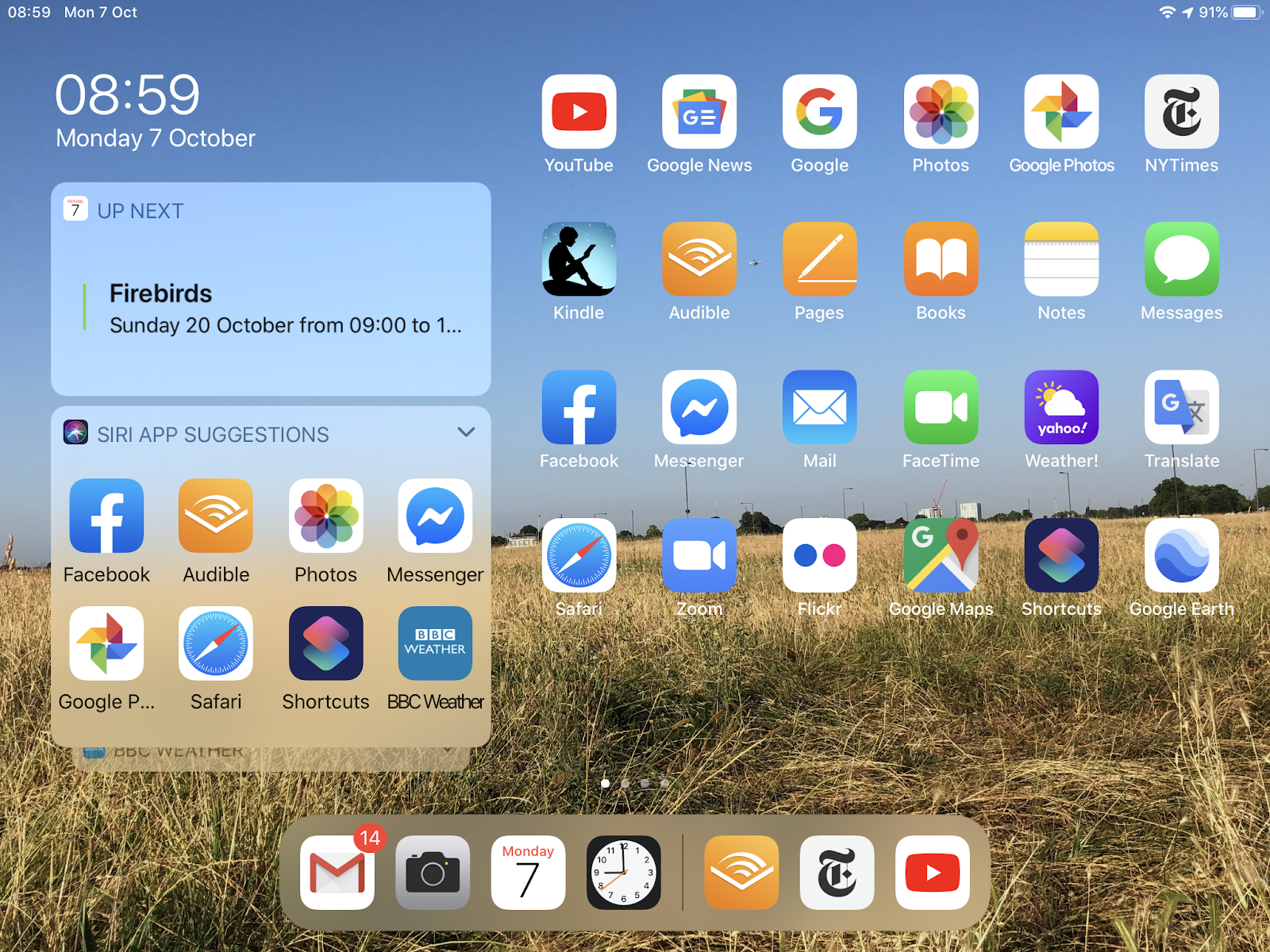This screenshot has width=1270, height=952.
Task: Start FaceTime
Action: (x=941, y=407)
